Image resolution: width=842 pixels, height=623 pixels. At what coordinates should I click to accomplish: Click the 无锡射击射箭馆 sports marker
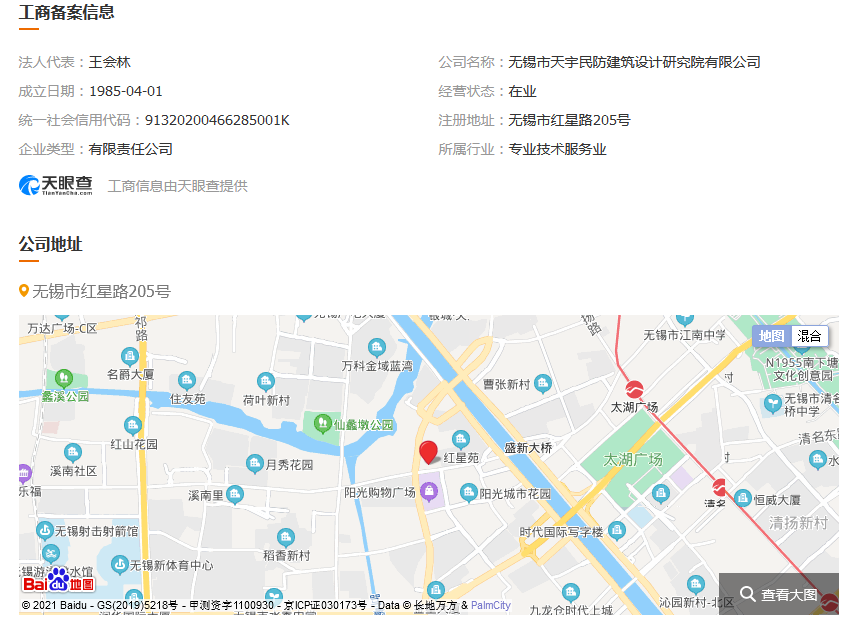point(45,531)
